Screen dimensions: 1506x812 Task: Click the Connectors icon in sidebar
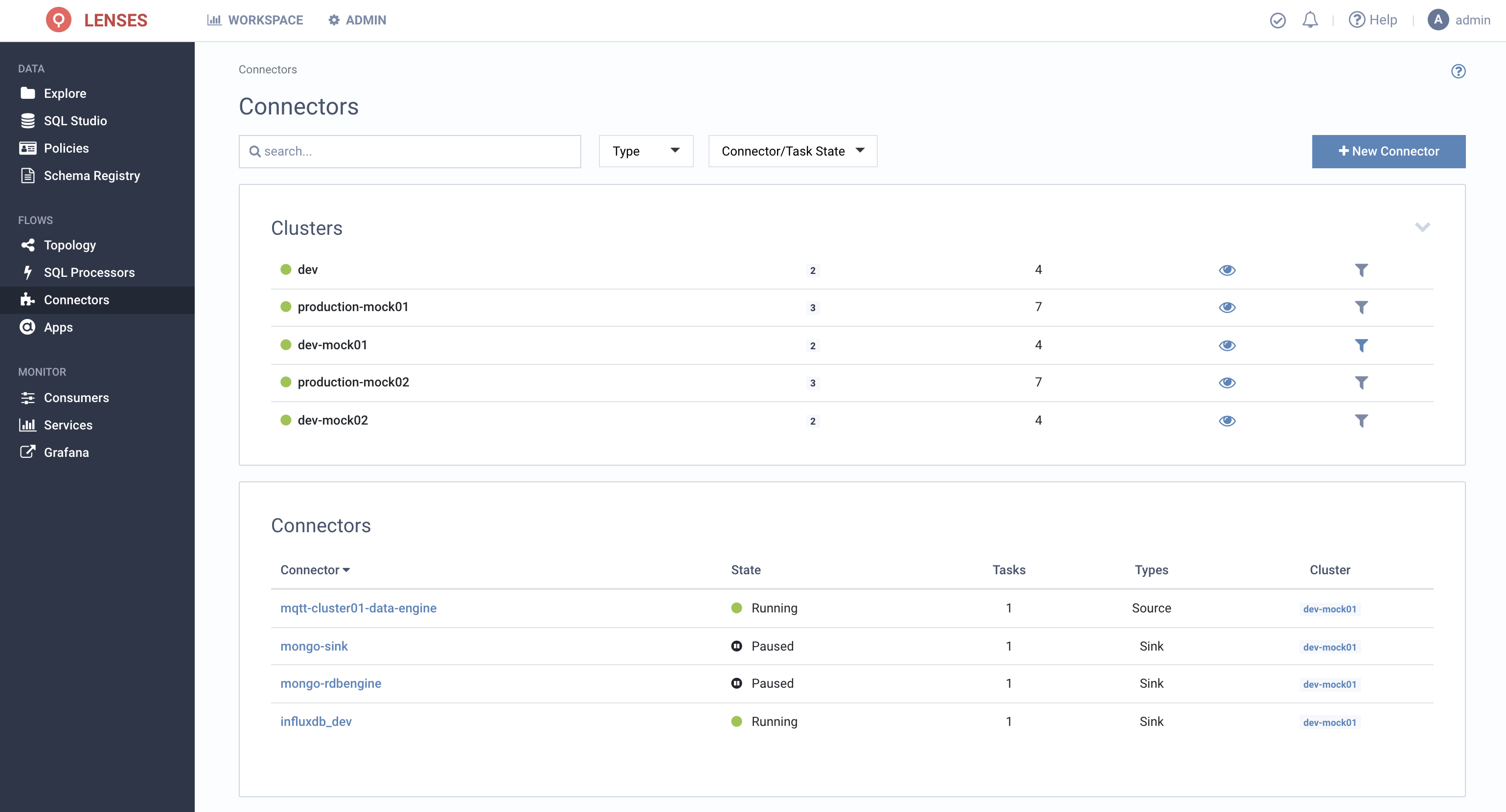click(27, 299)
